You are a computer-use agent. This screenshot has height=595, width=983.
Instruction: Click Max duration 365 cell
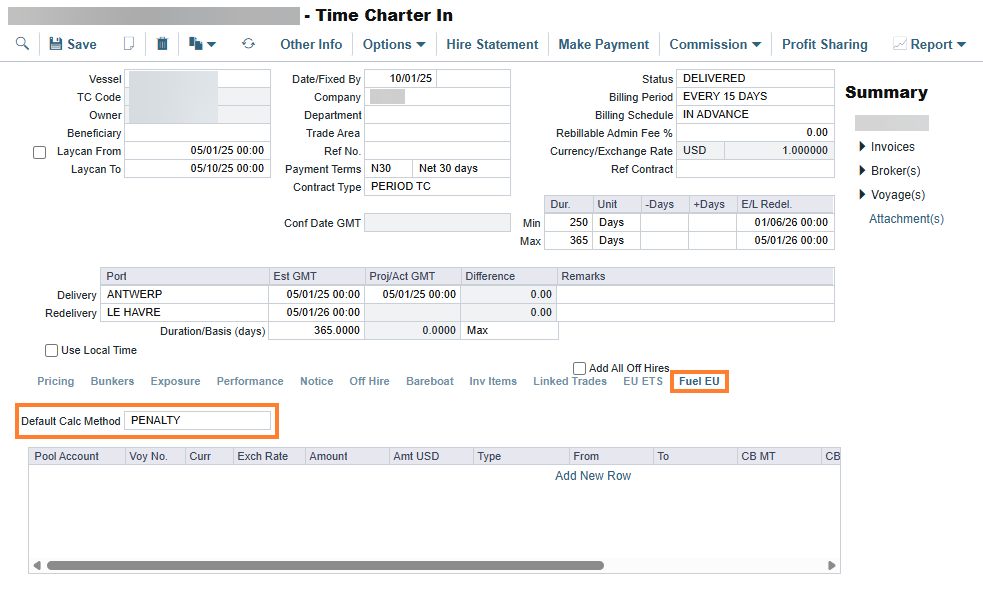coord(569,241)
